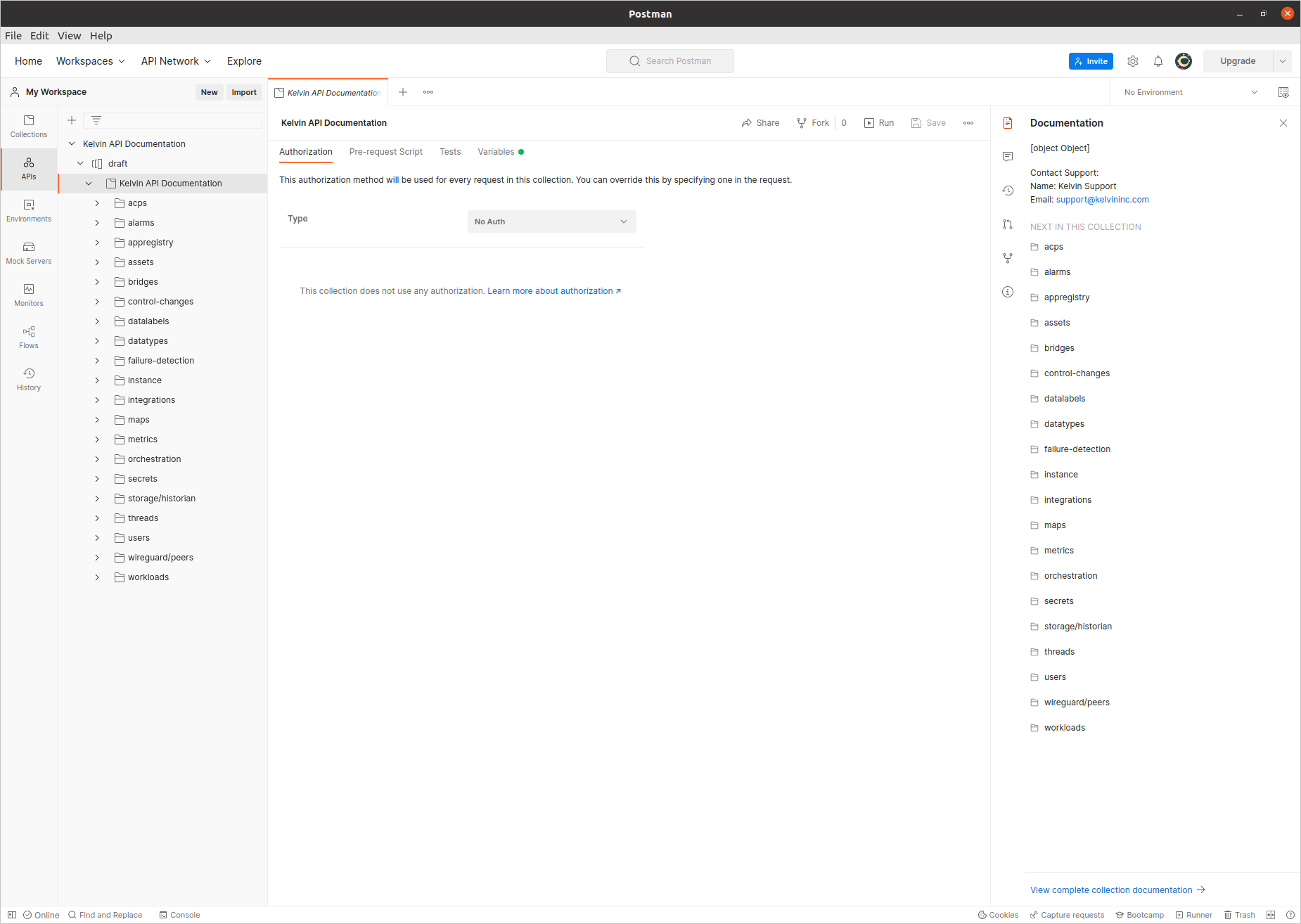Viewport: 1301px width, 924px height.
Task: Click the Import button
Action: 244,92
